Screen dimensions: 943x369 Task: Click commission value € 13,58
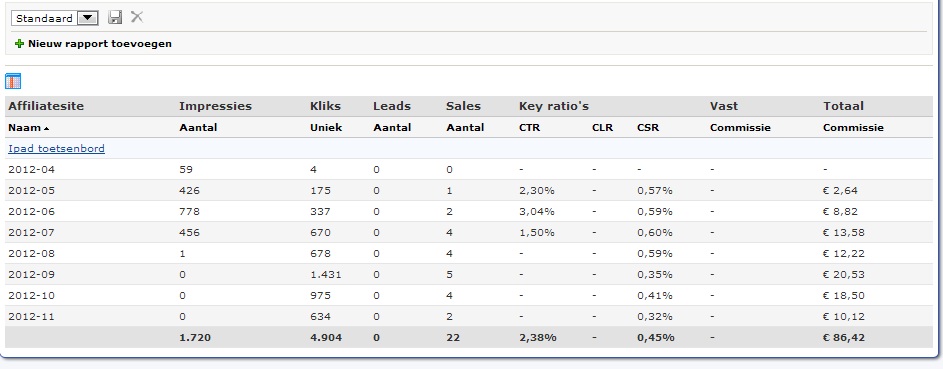844,233
